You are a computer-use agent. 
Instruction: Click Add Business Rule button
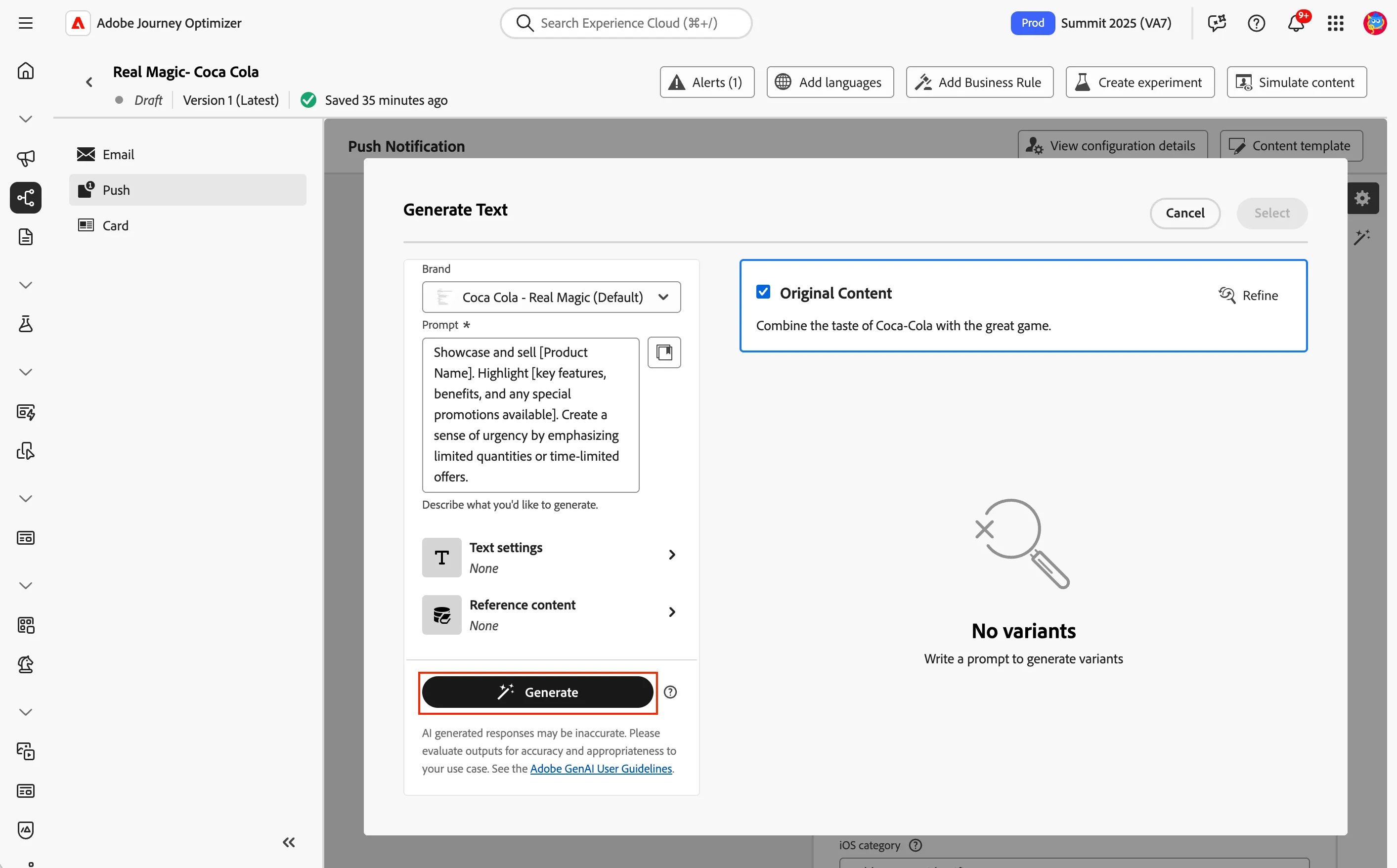coord(979,82)
